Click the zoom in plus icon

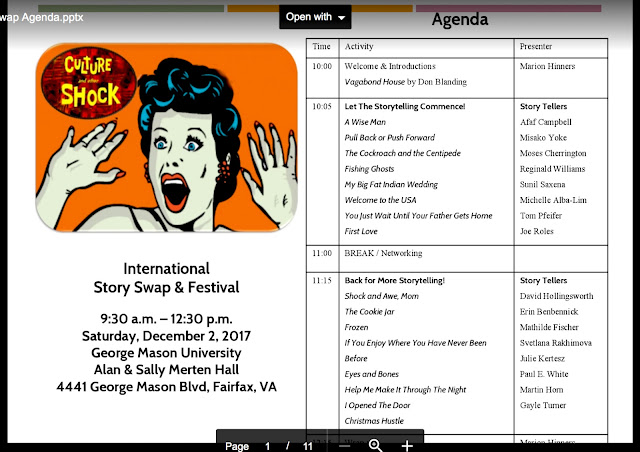[x=407, y=445]
